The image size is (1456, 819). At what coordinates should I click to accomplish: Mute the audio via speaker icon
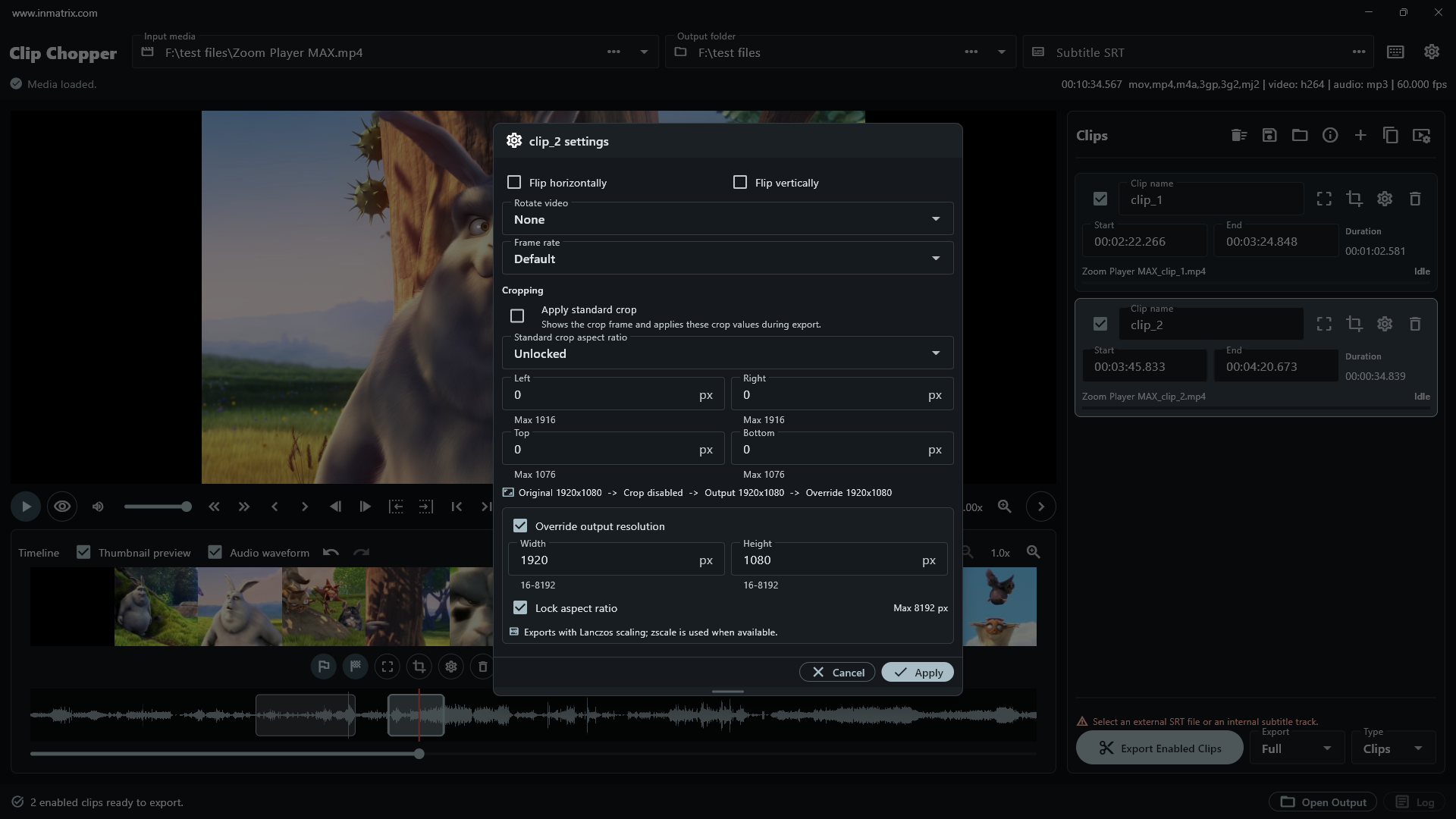(98, 507)
